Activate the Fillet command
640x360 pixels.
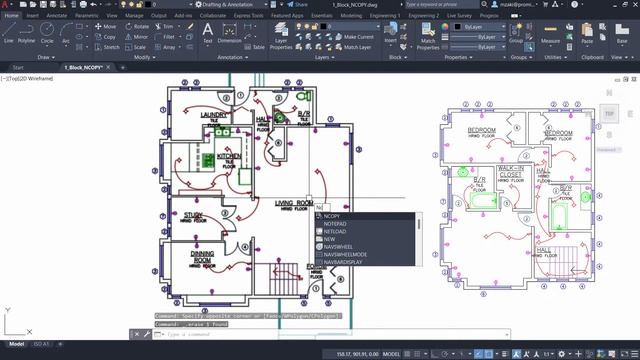[165, 37]
